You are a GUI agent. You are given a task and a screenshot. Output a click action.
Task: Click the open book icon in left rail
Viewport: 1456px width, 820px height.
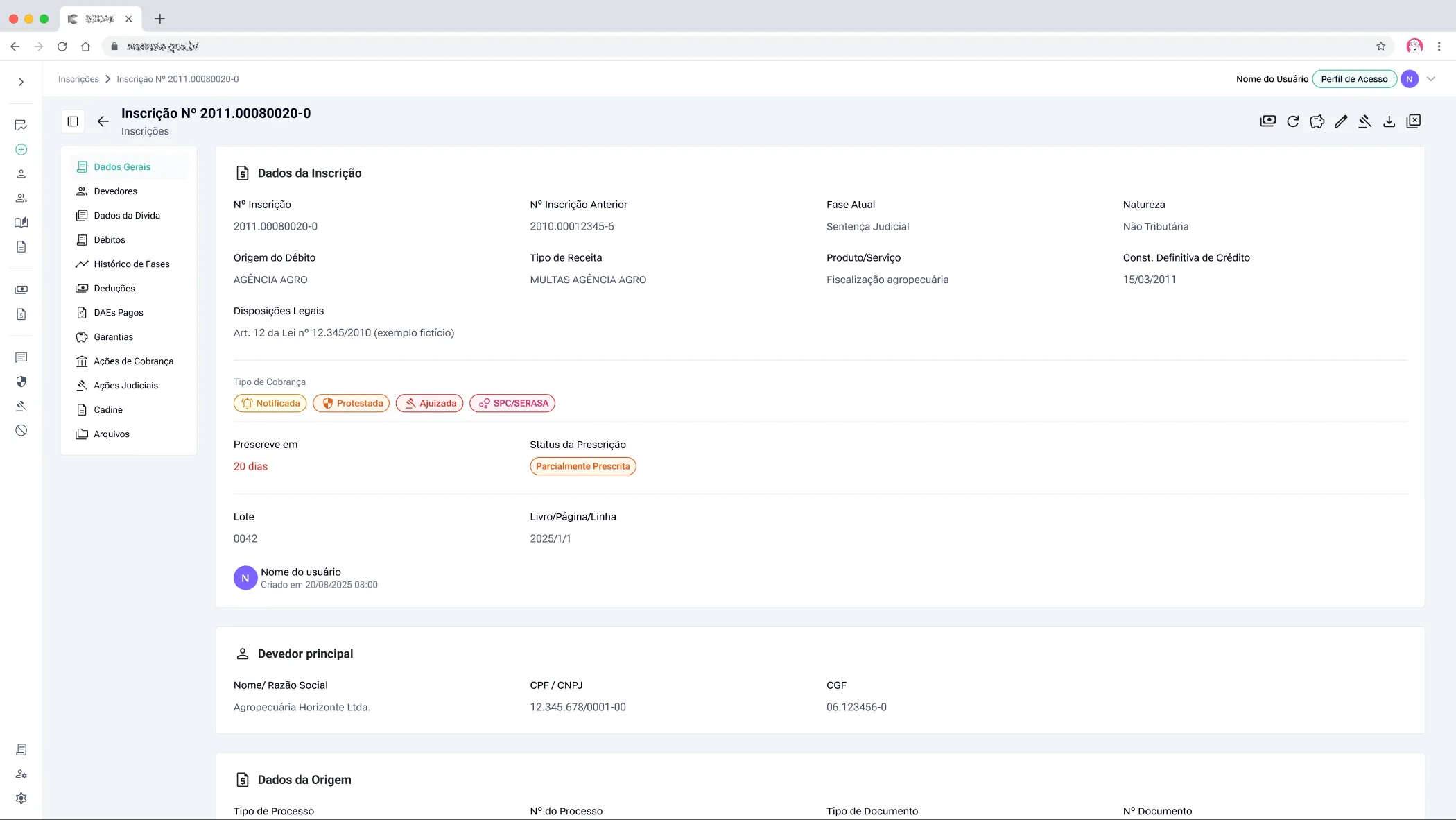tap(21, 223)
